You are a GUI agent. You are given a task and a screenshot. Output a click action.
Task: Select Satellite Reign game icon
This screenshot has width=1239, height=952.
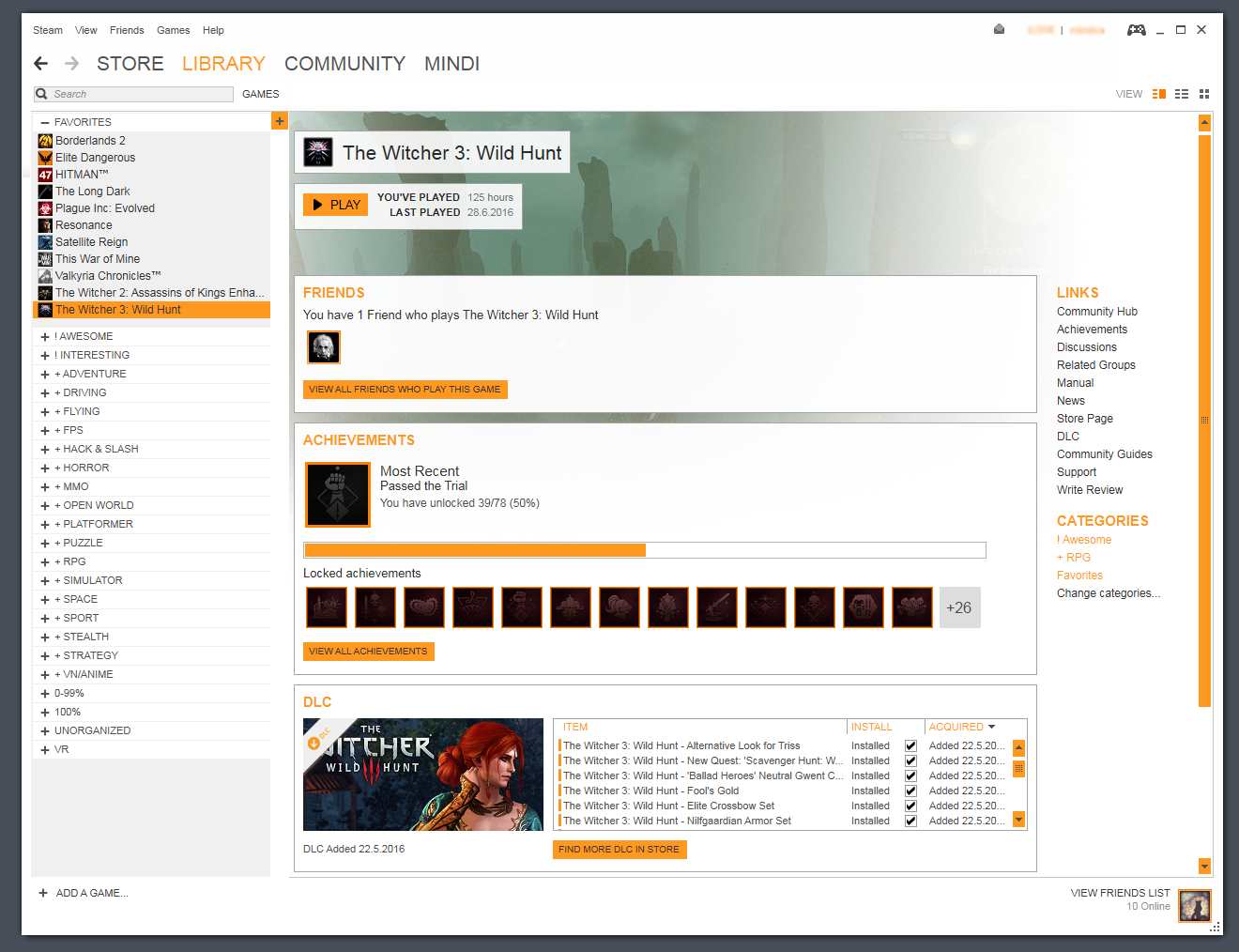45,242
